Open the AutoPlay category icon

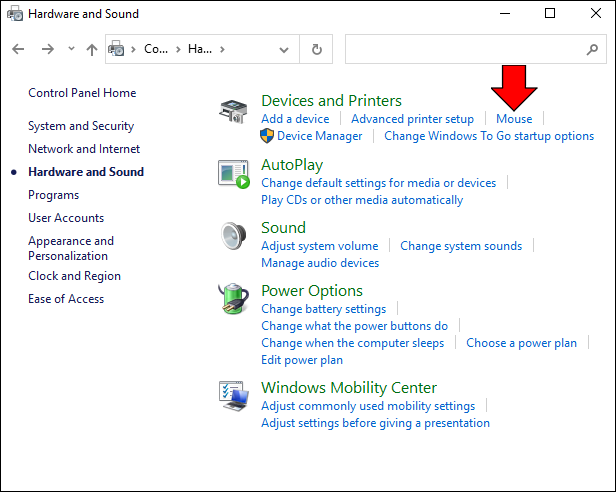(234, 172)
